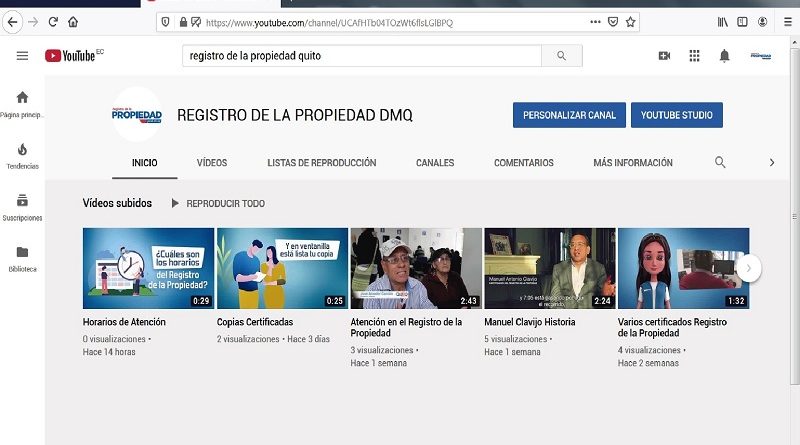Open the LISTAS DE REPRODUCCIÓN tab
Screen dimensions: 800x445
(x=321, y=163)
